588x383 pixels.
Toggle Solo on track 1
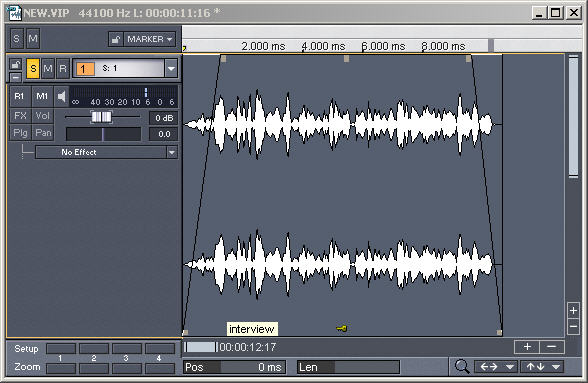tap(33, 69)
